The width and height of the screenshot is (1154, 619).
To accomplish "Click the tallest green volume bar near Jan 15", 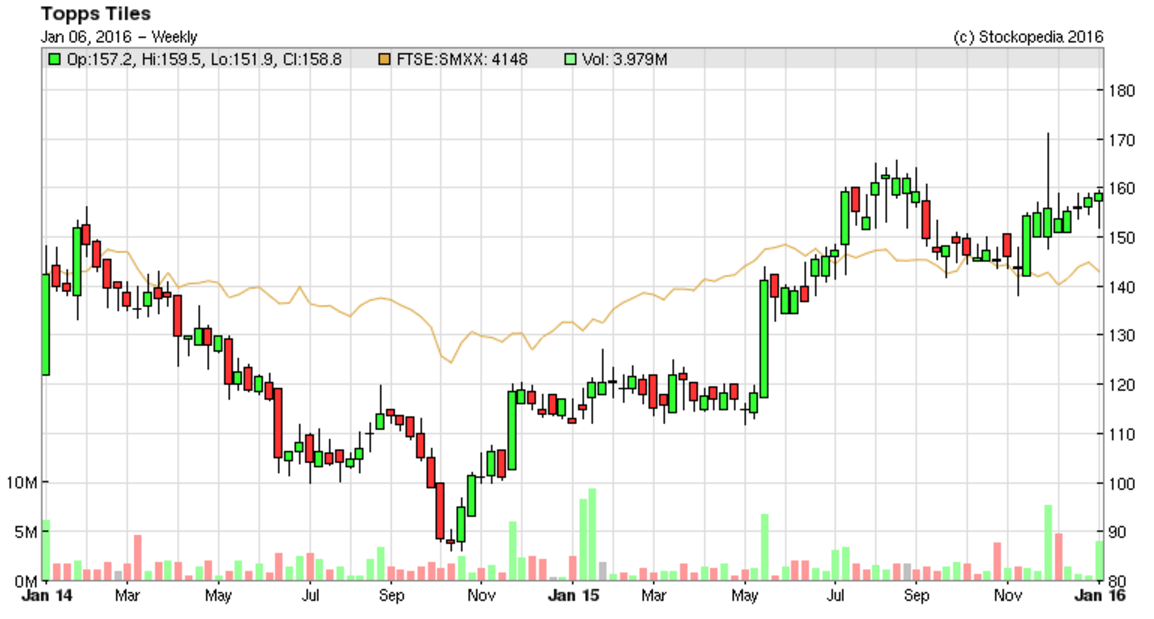I will click(592, 534).
